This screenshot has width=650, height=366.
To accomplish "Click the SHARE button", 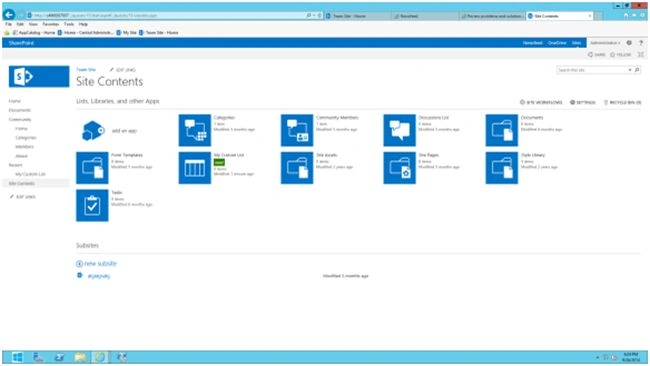I will (x=597, y=55).
